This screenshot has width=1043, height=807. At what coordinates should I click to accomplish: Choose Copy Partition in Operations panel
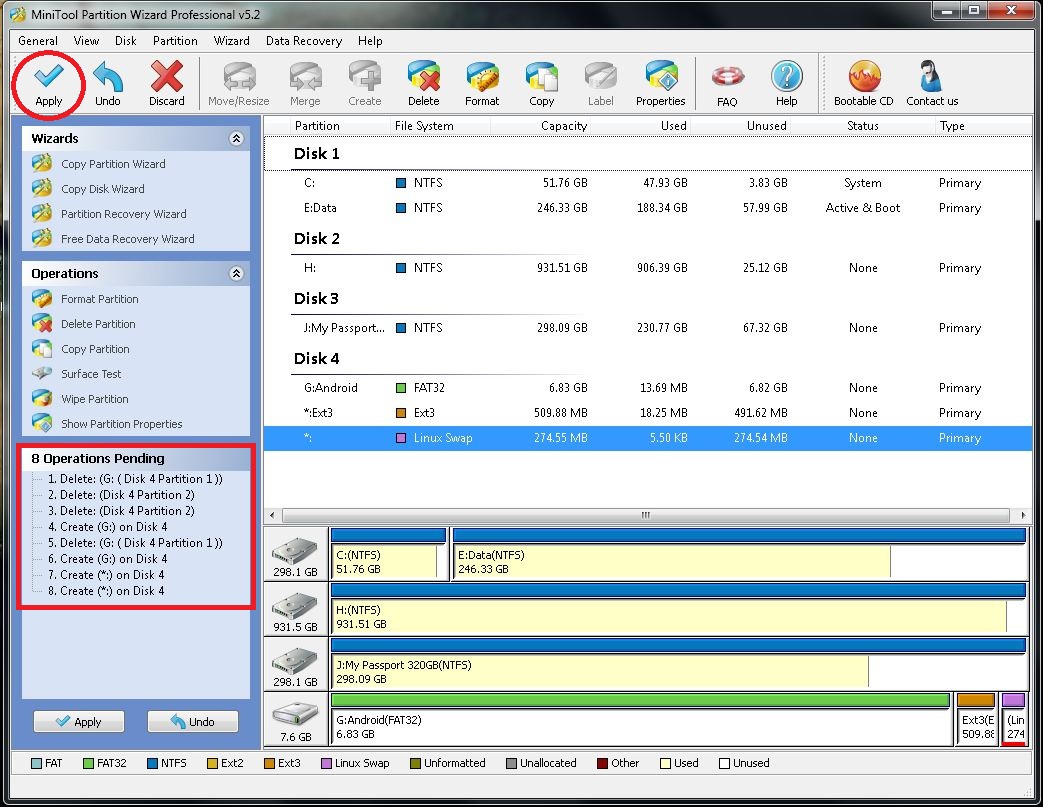click(x=95, y=349)
